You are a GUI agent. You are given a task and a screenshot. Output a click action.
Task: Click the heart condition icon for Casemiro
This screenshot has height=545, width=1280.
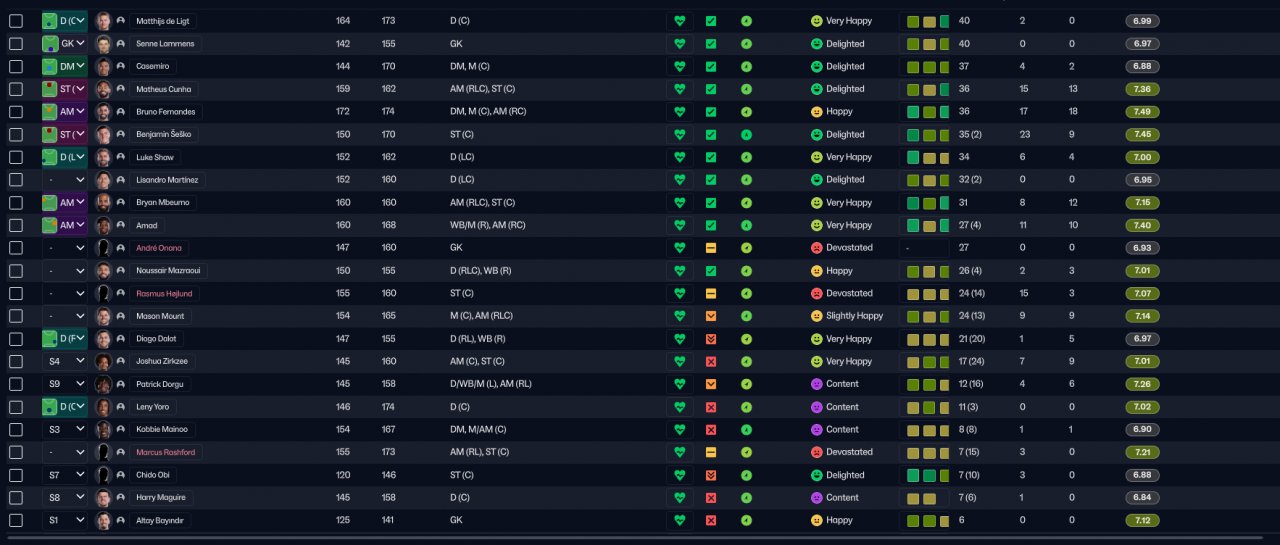pyautogui.click(x=680, y=66)
